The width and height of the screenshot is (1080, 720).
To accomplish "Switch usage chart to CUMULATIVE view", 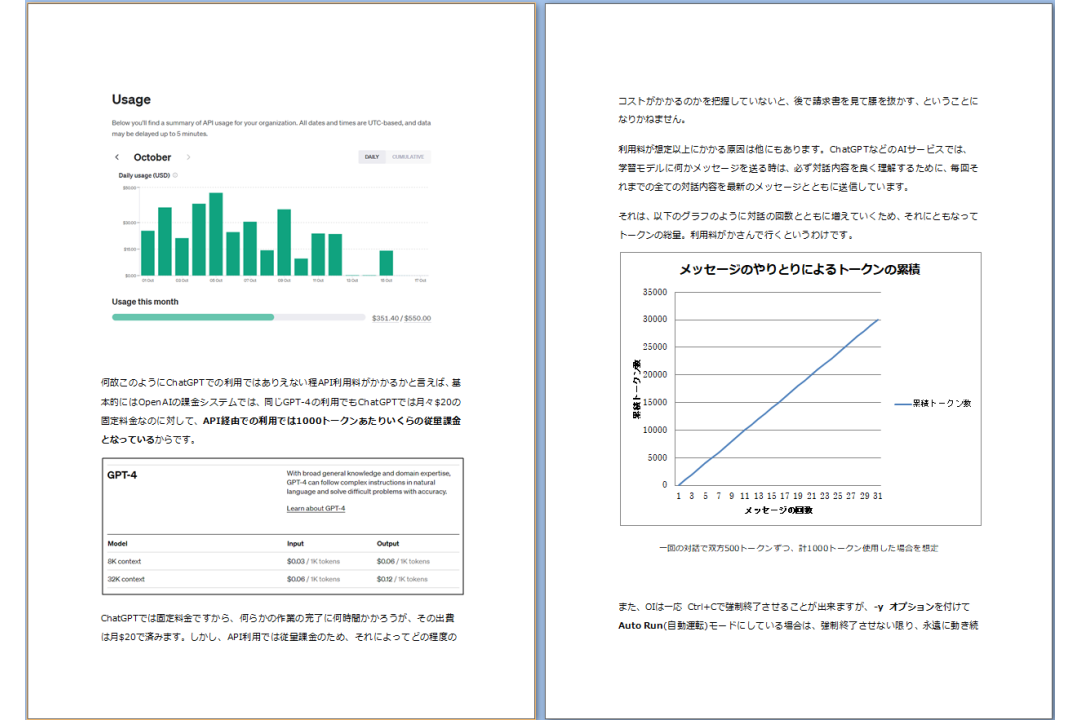I will coord(408,157).
